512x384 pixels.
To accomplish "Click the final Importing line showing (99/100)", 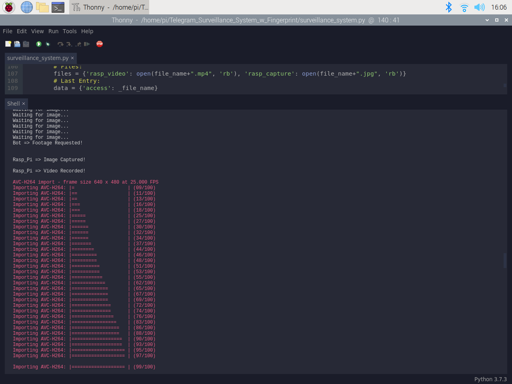I will pos(84,367).
